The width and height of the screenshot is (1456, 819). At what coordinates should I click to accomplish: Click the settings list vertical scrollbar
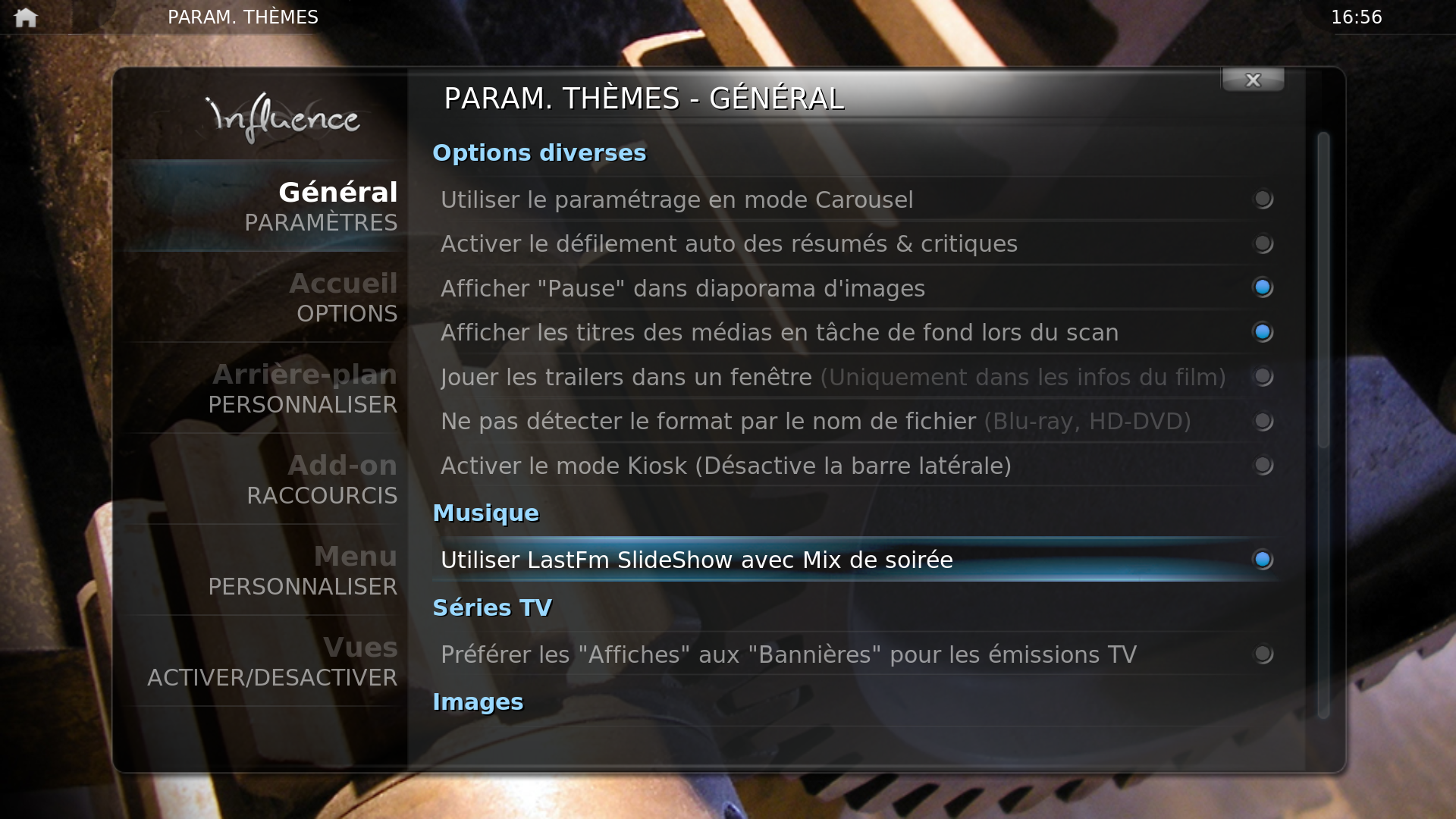point(1323,425)
